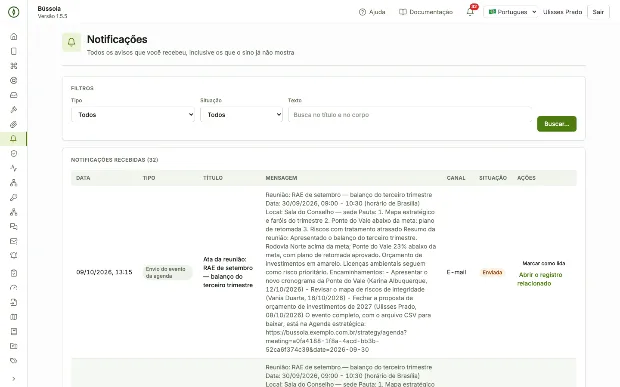Focus the Texto search input field
The image size is (620, 387).
click(x=410, y=115)
